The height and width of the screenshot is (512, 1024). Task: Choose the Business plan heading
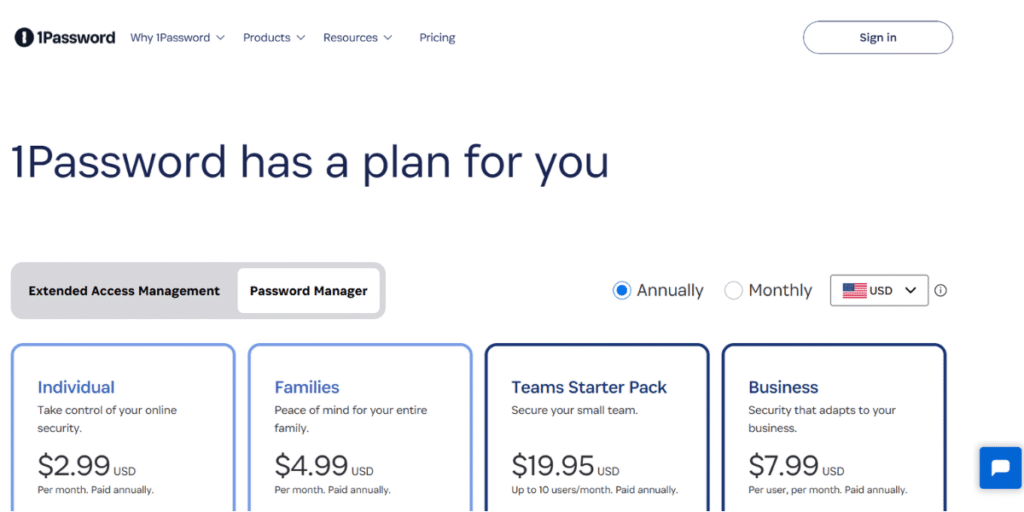(x=783, y=387)
